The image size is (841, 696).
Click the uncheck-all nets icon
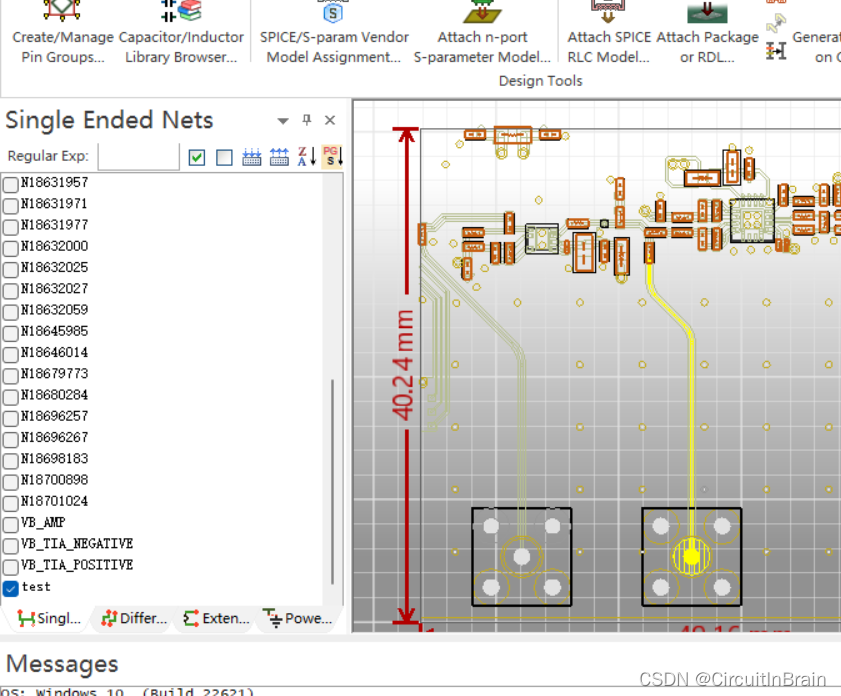(224, 157)
